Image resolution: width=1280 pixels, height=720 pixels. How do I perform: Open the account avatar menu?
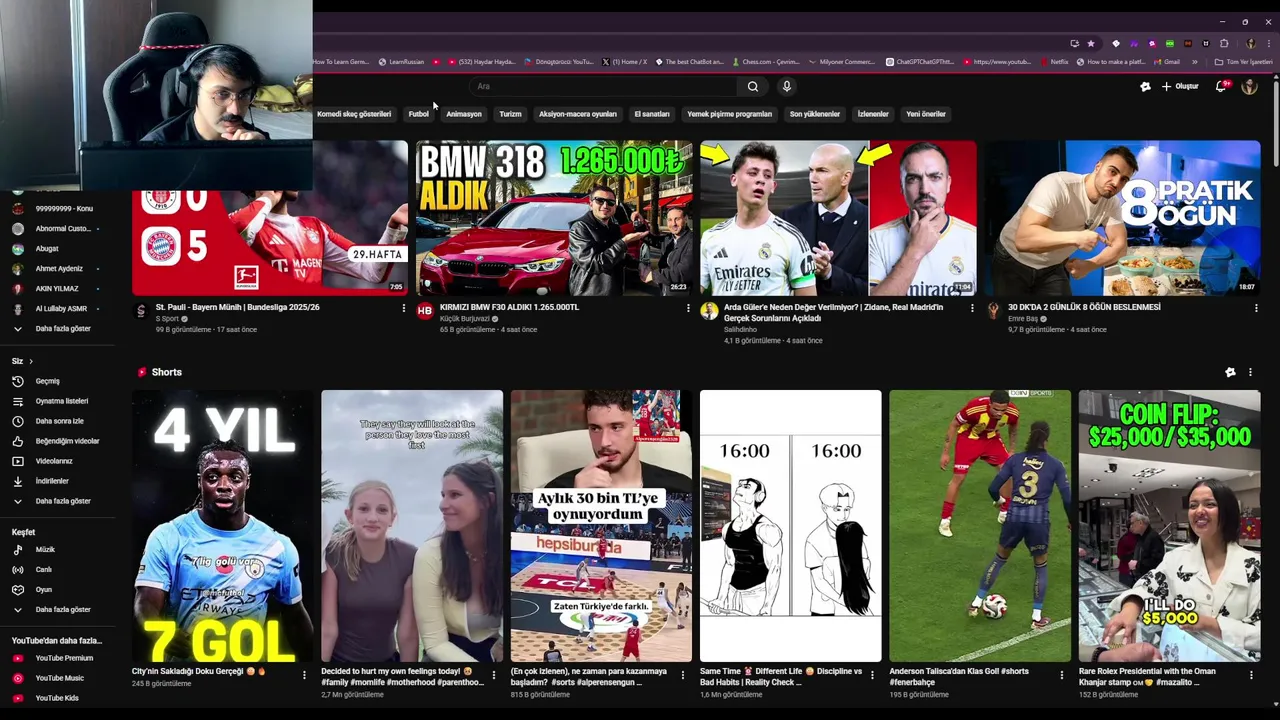[1249, 87]
